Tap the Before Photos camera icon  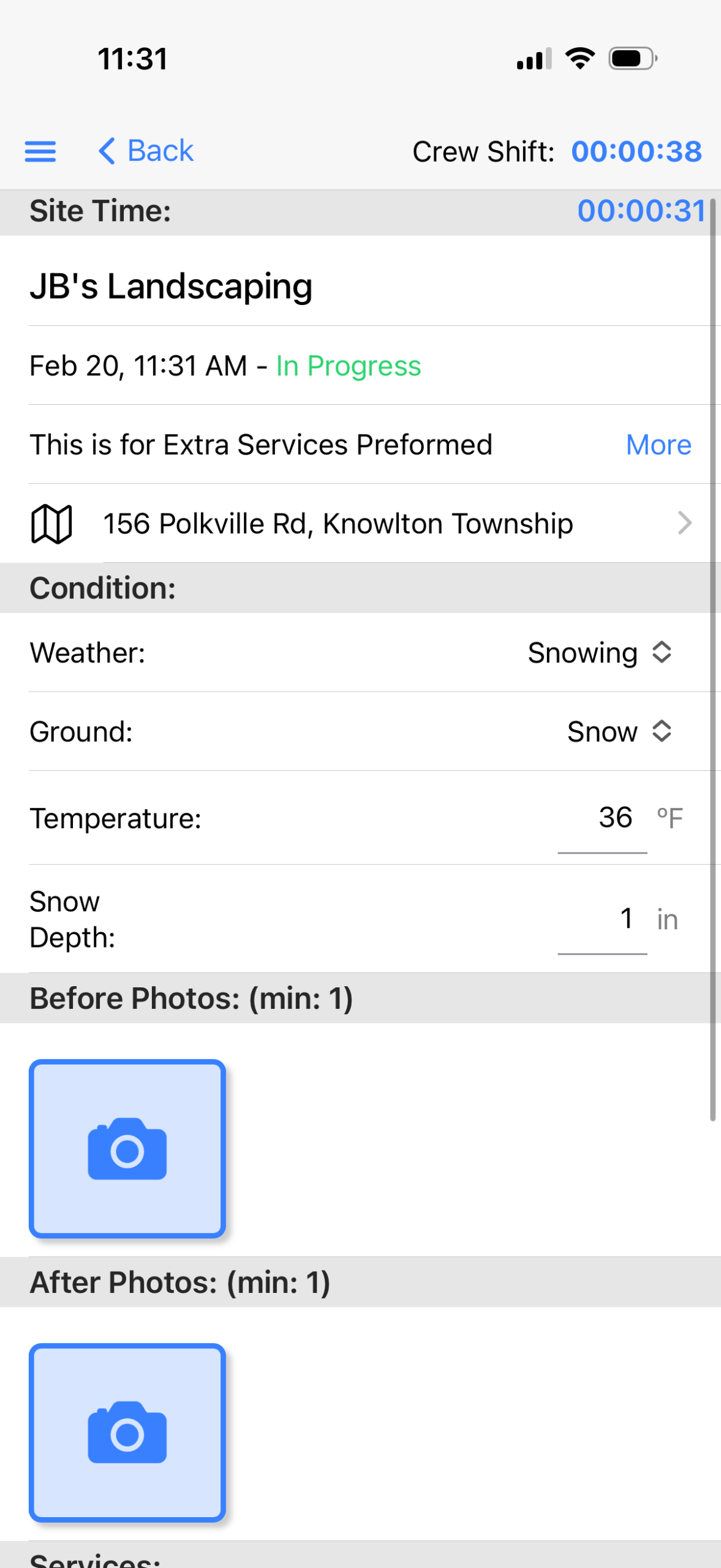(x=127, y=1148)
